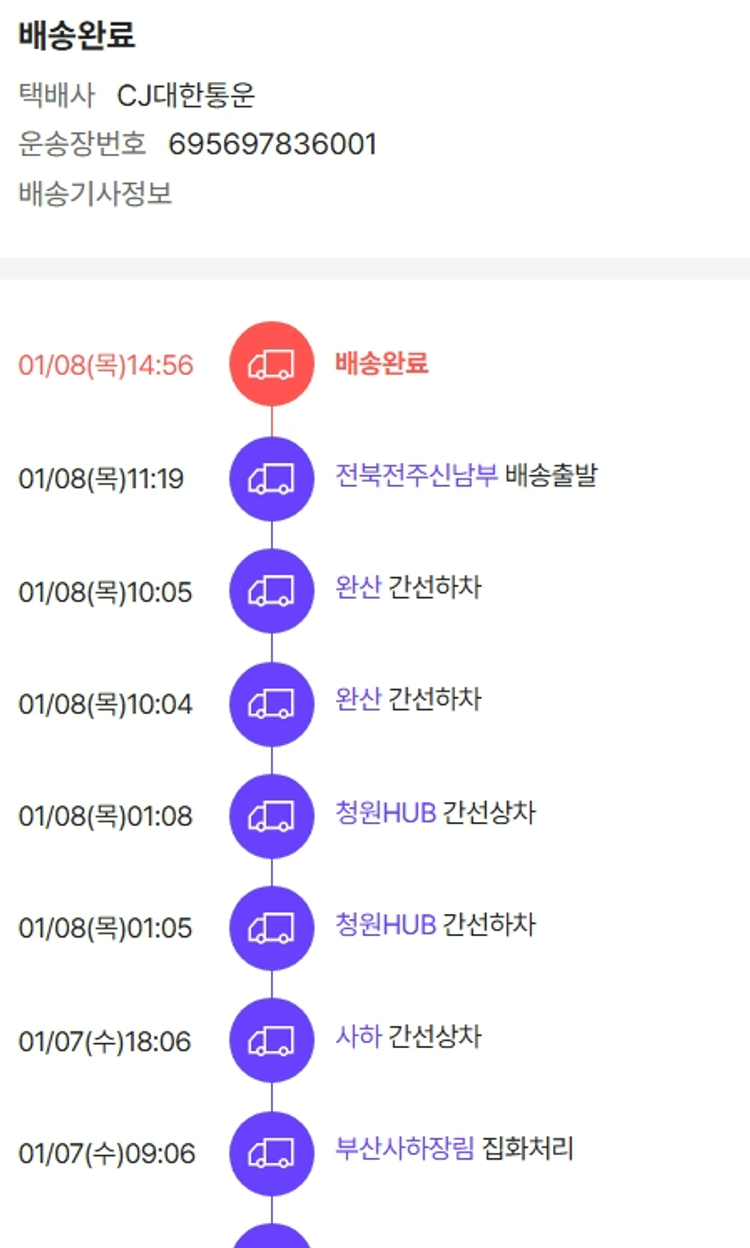Image resolution: width=750 pixels, height=1248 pixels.
Task: Open the 완산 link at 10:05
Action: pyautogui.click(x=358, y=587)
